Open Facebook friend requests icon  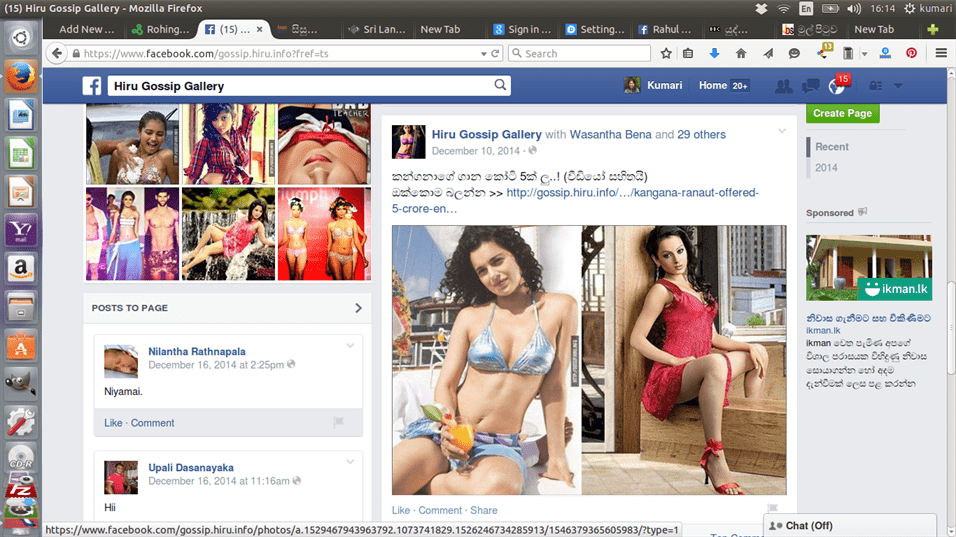pos(783,86)
